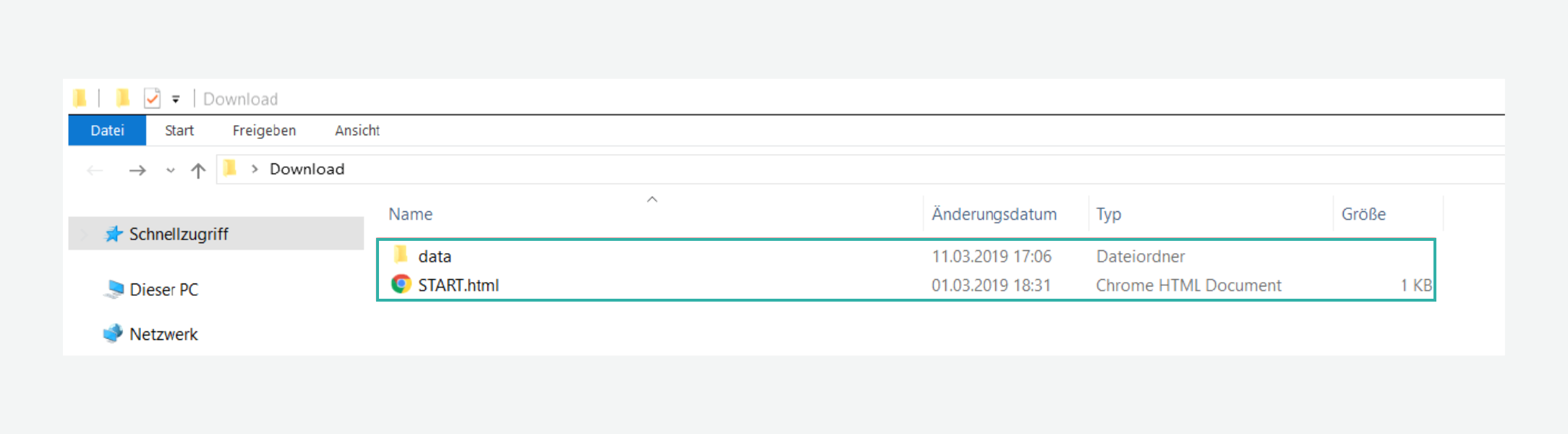1568x434 pixels.
Task: Select the Chrome icon of START.html
Action: pos(401,284)
